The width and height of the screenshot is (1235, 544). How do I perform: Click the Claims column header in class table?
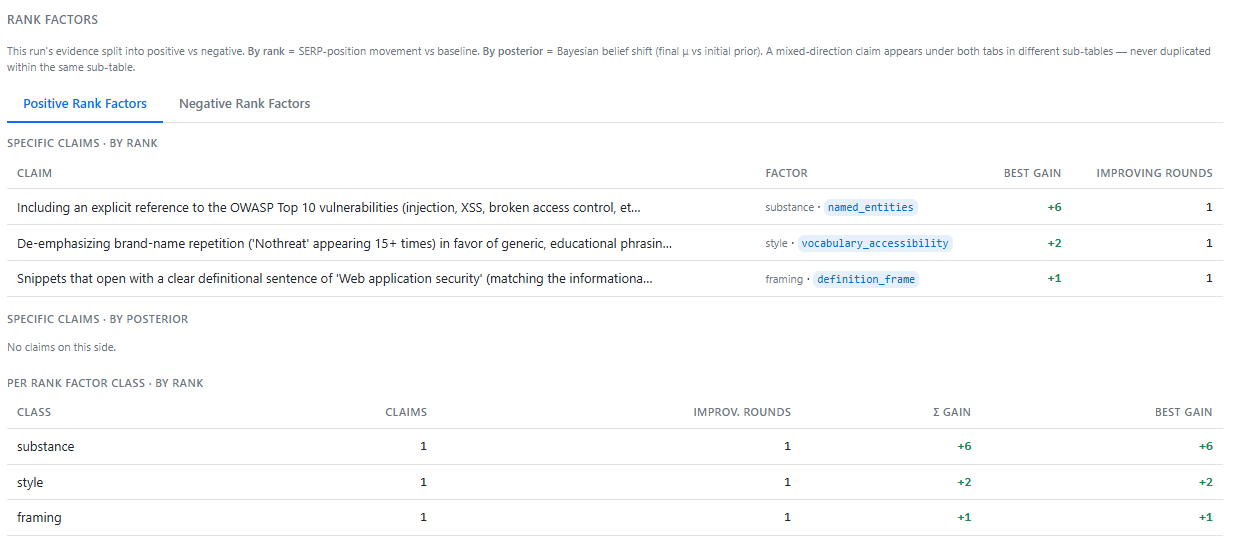pos(406,412)
